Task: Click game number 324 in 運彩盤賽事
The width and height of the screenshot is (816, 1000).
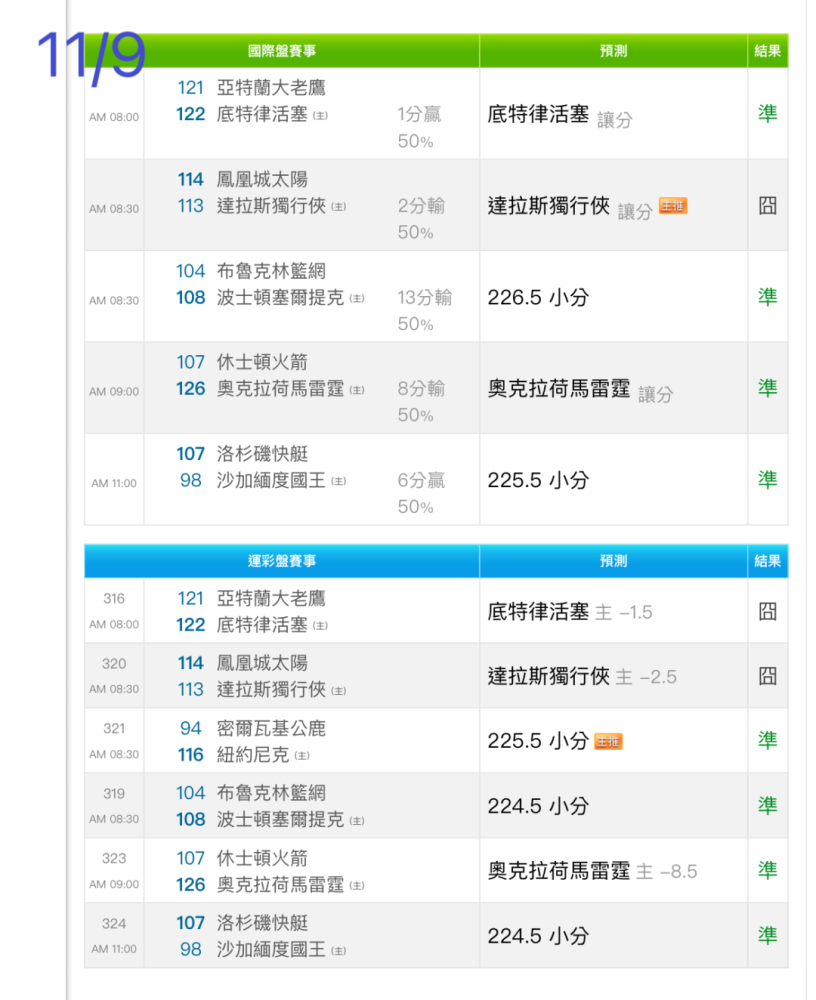Action: pos(114,924)
